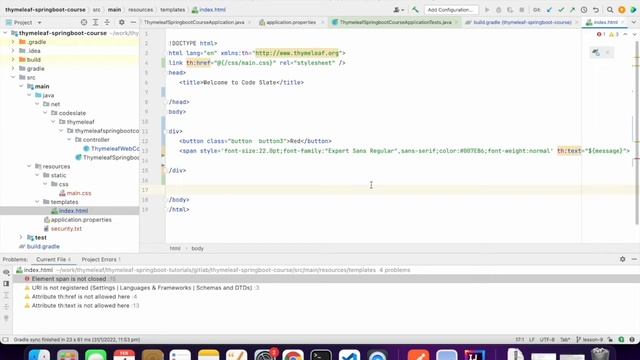640x360 pixels.
Task: Toggle tool window bars in status bar
Action: [5, 340]
